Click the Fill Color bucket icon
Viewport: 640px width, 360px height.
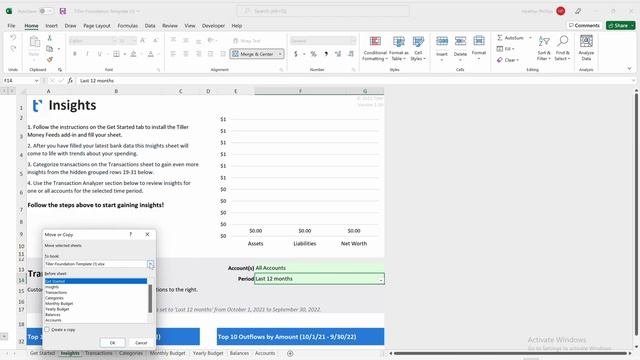pos(133,54)
